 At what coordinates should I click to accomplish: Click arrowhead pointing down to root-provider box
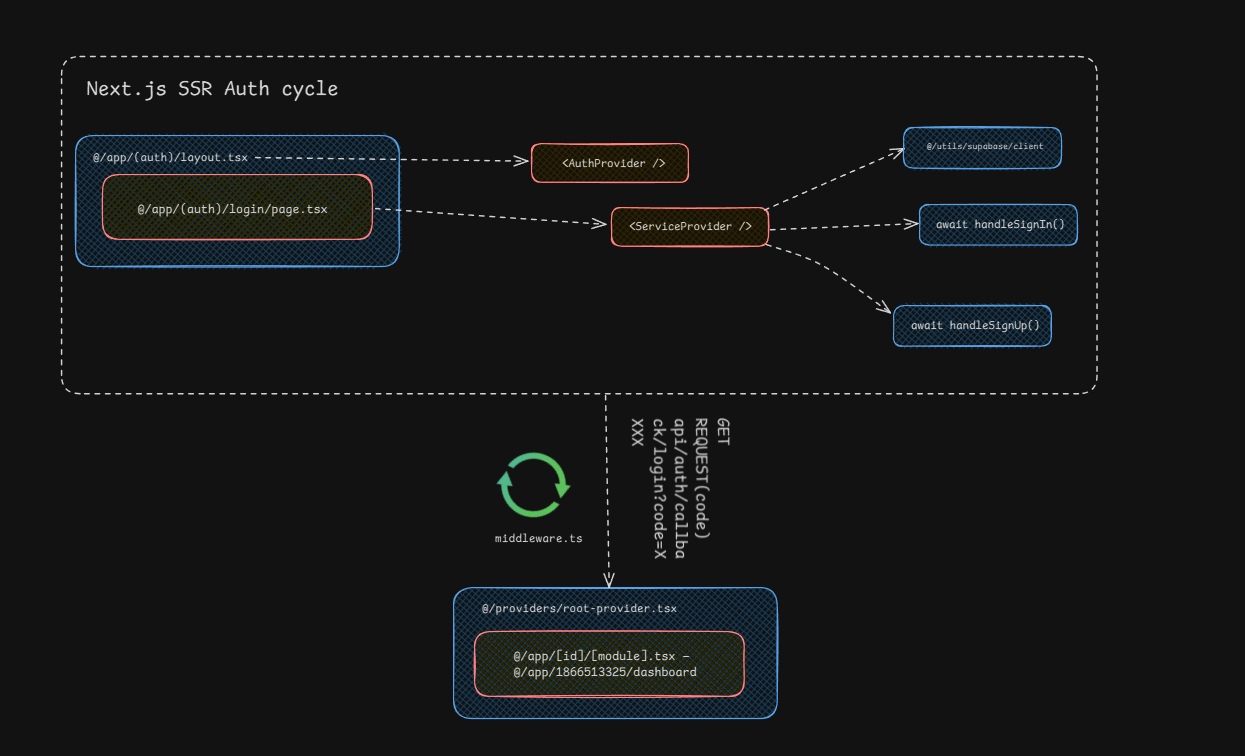608,580
